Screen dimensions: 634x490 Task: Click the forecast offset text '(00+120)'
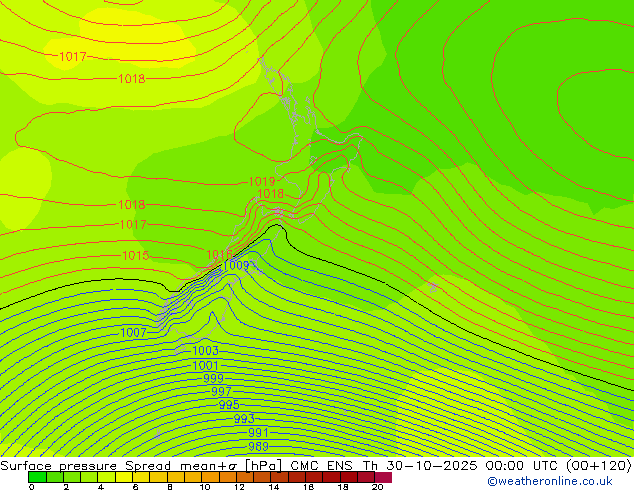(599, 466)
